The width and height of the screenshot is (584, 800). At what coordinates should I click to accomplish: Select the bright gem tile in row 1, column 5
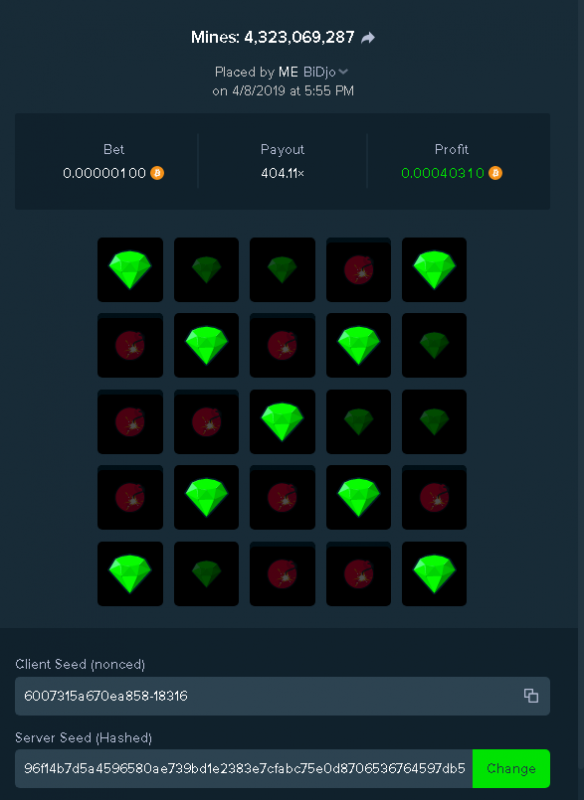coord(434,269)
